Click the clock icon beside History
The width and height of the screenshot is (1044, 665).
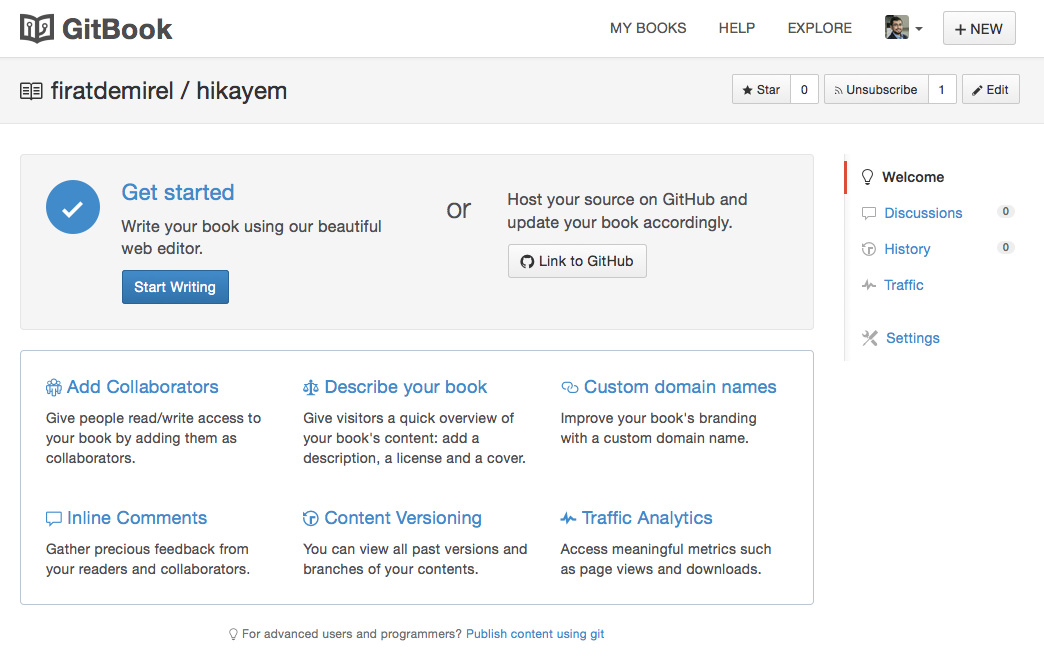[x=869, y=249]
